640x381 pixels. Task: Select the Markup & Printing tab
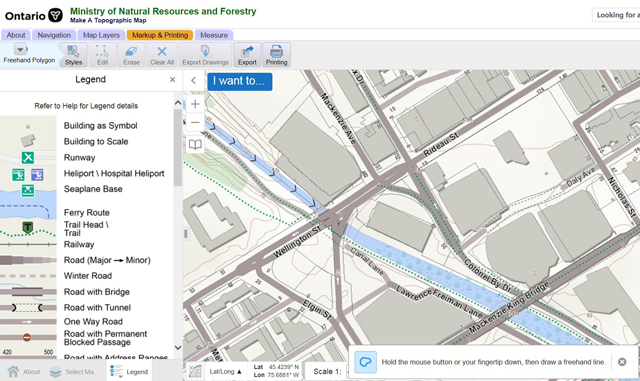point(160,35)
